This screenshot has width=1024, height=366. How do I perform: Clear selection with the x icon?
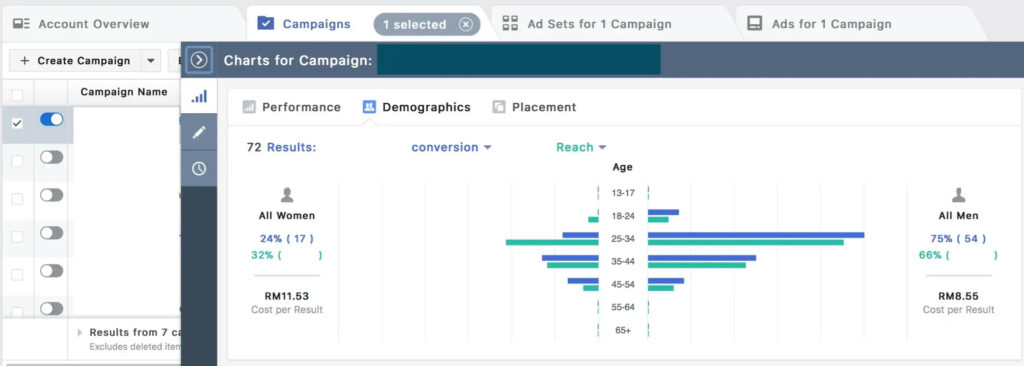465,24
